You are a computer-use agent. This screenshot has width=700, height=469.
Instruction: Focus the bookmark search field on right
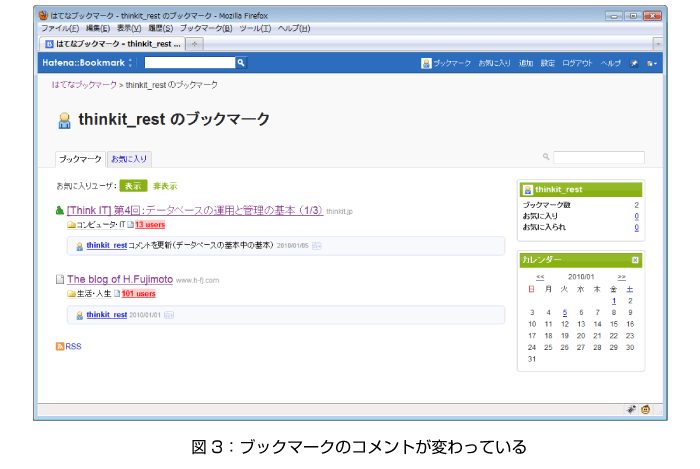click(599, 157)
